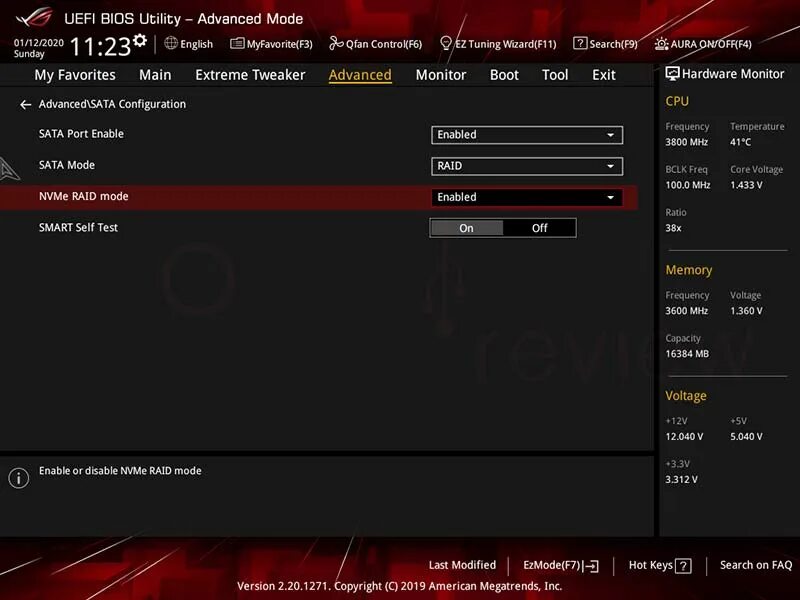Viewport: 800px width, 600px height.
Task: Click the AURA light icon
Action: (x=661, y=44)
